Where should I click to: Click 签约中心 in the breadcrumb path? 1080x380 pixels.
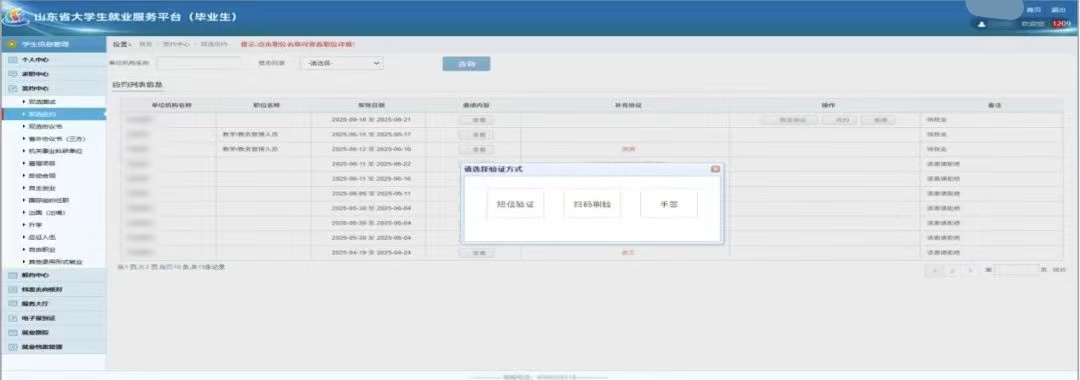(x=176, y=44)
